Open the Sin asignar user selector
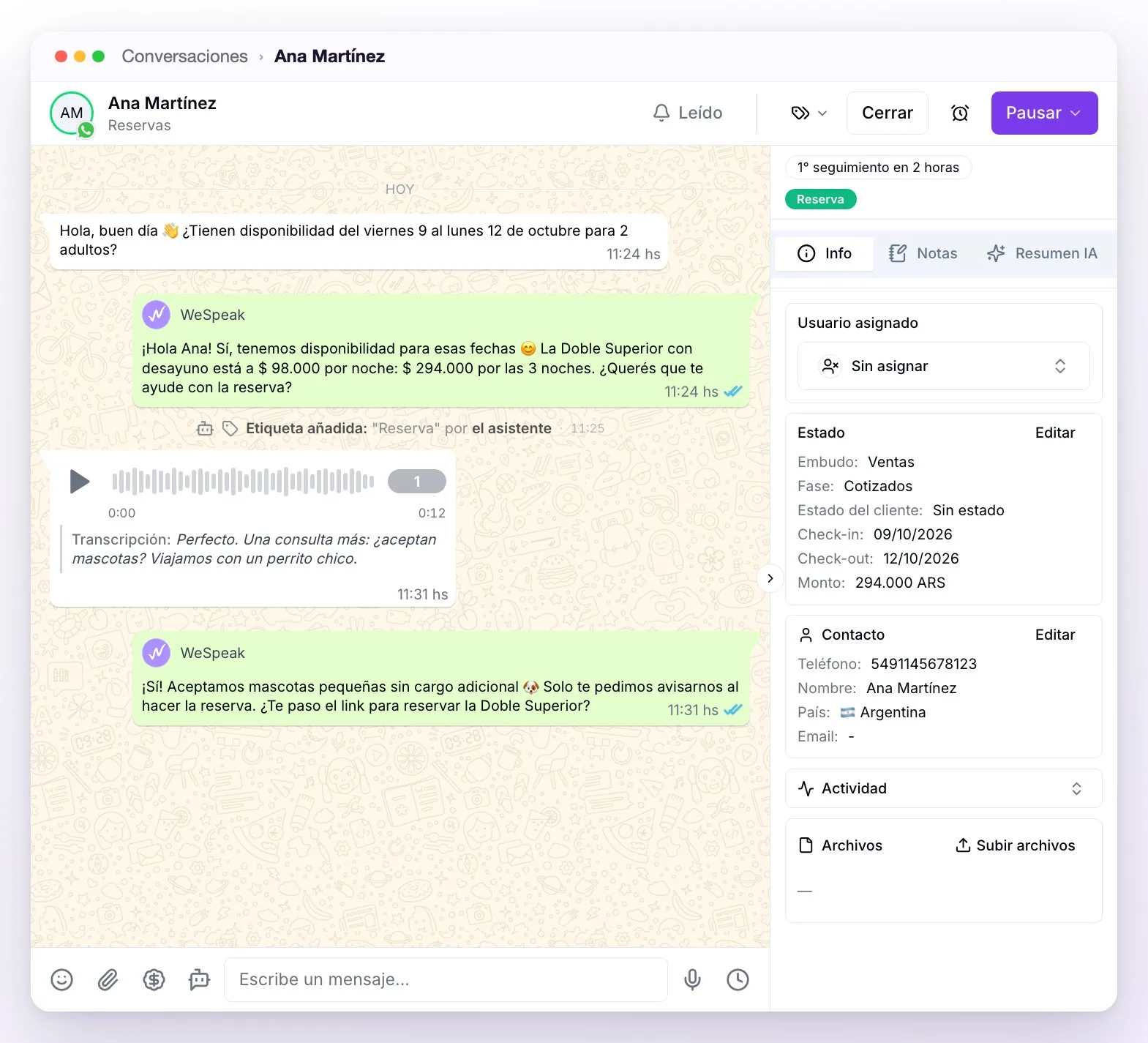This screenshot has height=1043, width=1148. click(943, 366)
